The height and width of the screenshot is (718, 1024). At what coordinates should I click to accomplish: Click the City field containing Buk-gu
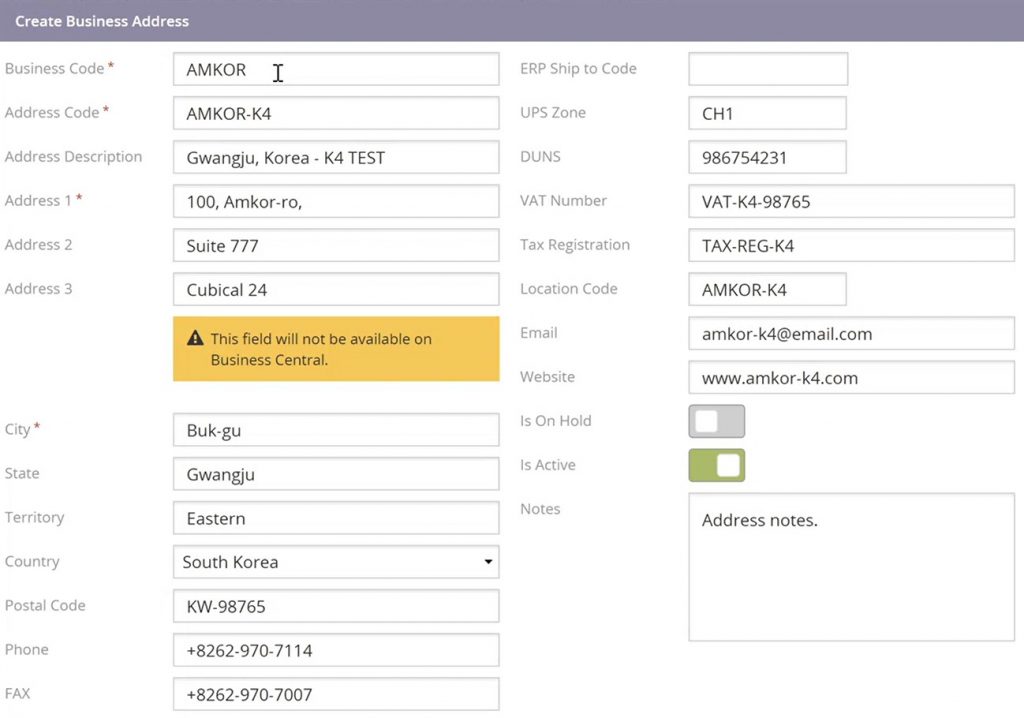point(336,430)
